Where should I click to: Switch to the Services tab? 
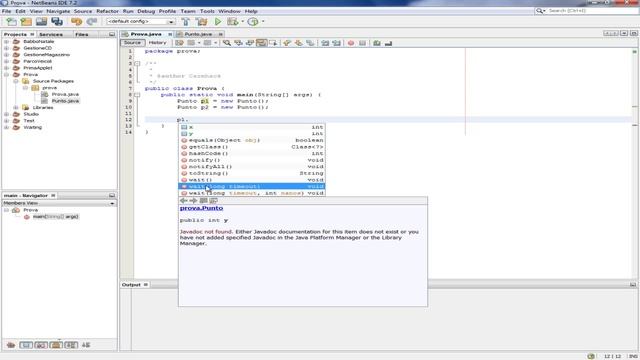click(51, 34)
